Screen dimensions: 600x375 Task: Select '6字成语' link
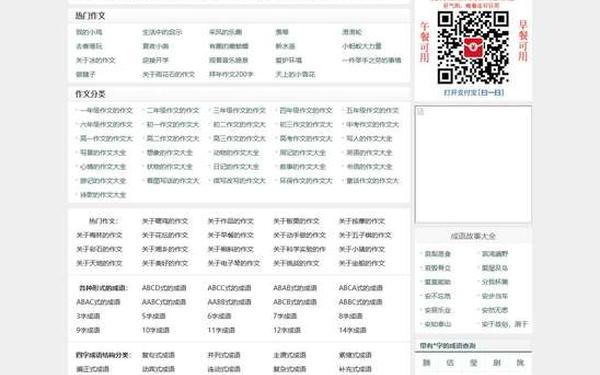click(x=220, y=316)
